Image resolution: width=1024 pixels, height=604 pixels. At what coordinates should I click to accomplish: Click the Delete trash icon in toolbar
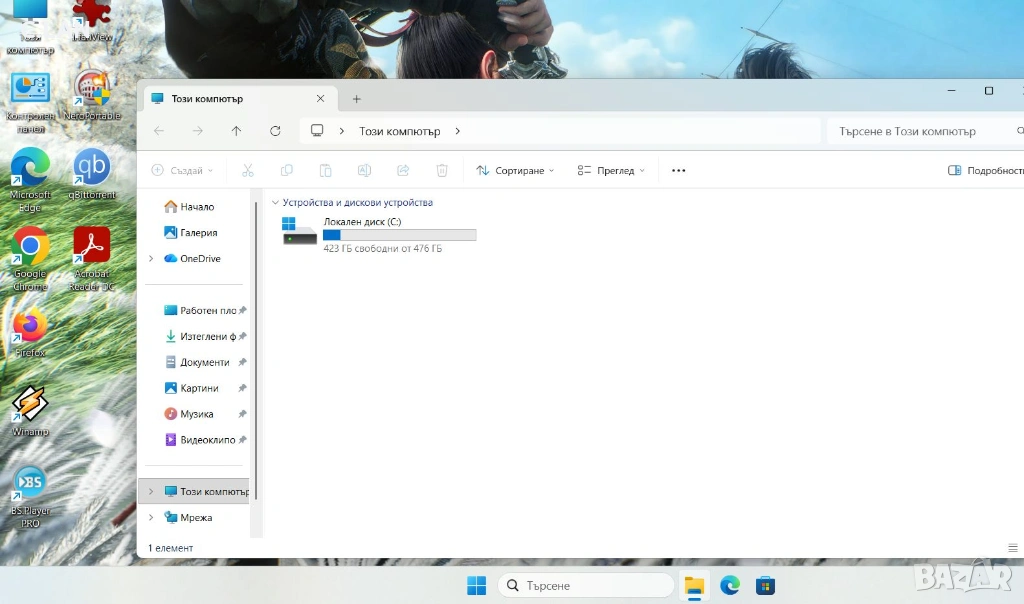(x=442, y=171)
